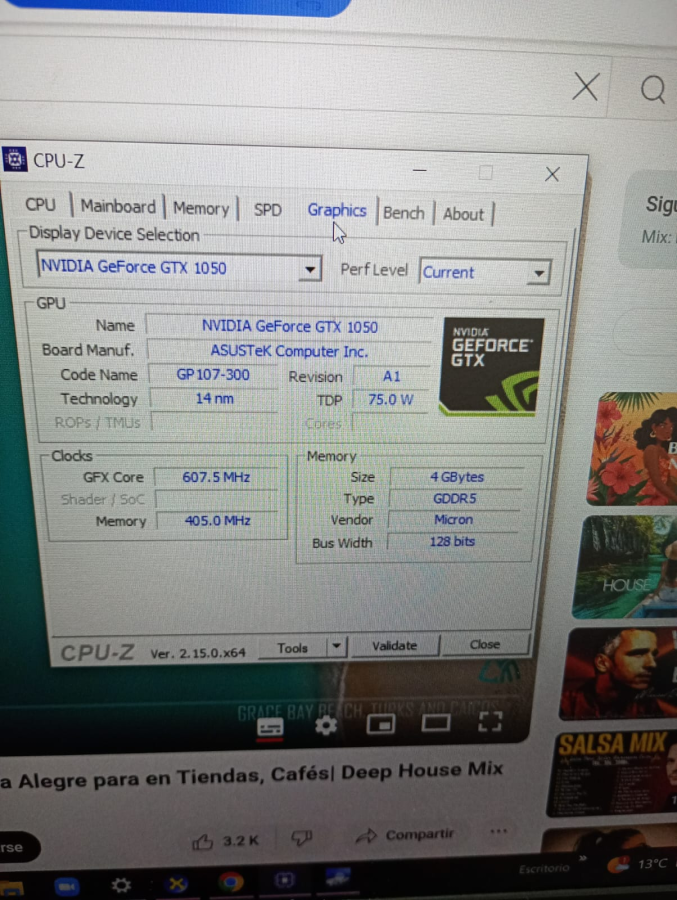
Task: Switch to the Mainboard tab
Action: coord(118,207)
